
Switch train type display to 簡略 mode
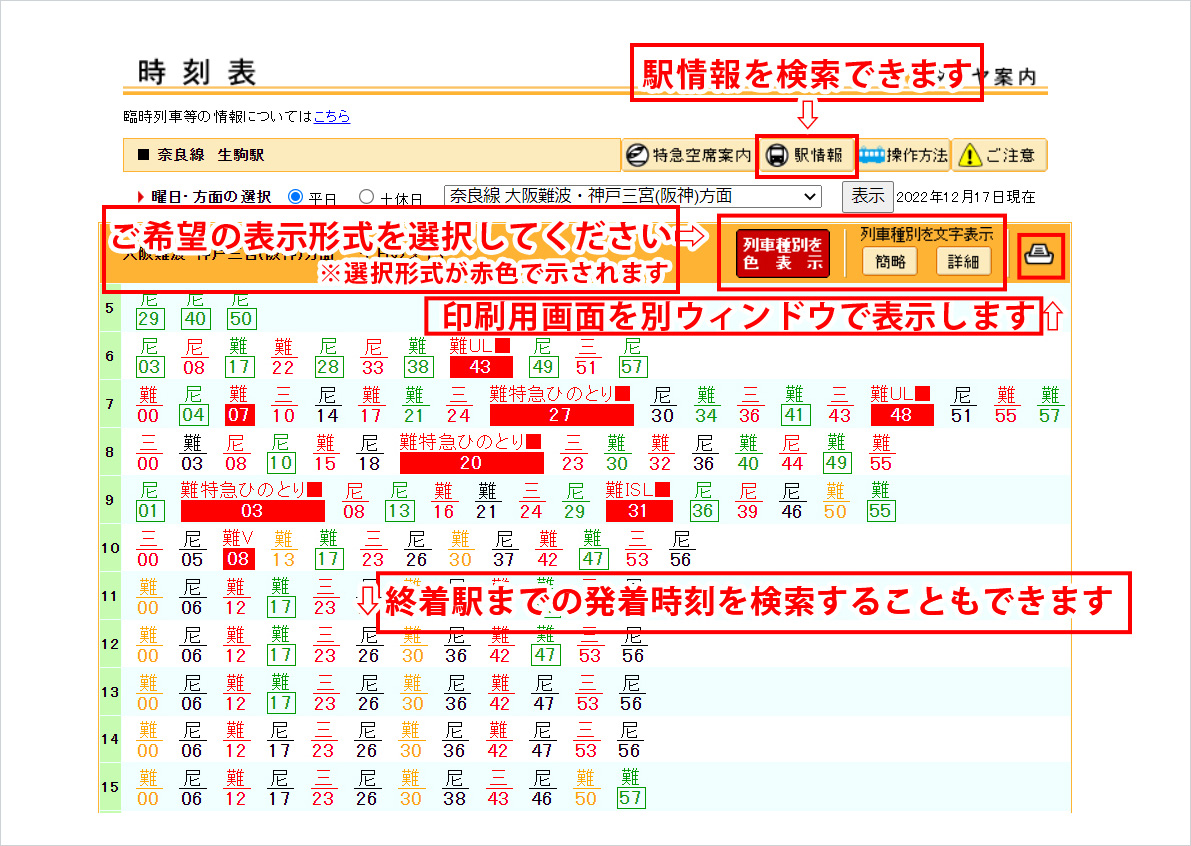click(x=890, y=262)
